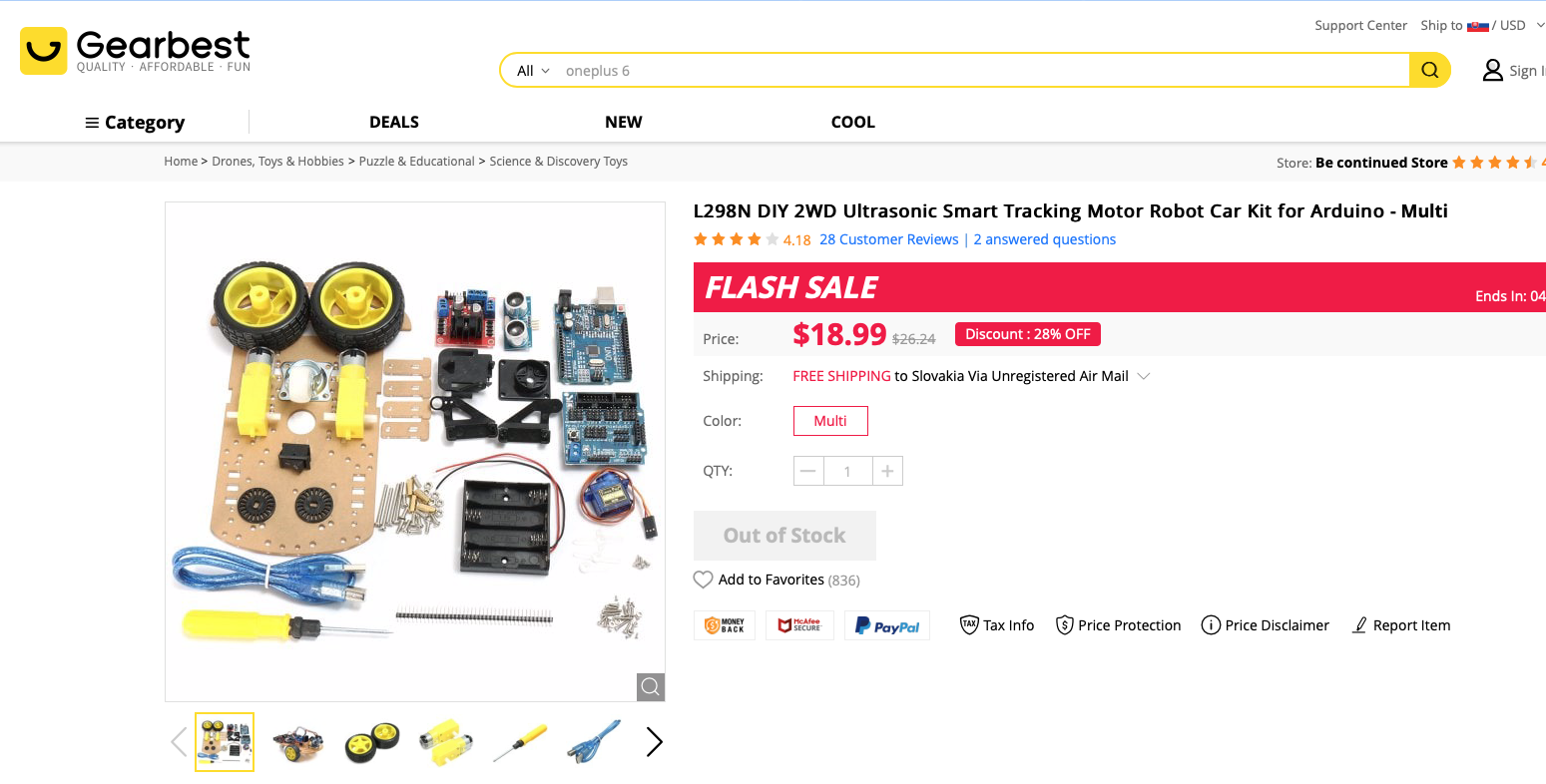Viewport: 1546px width, 784px height.
Task: Click the Gearbest logo
Action: click(x=136, y=51)
